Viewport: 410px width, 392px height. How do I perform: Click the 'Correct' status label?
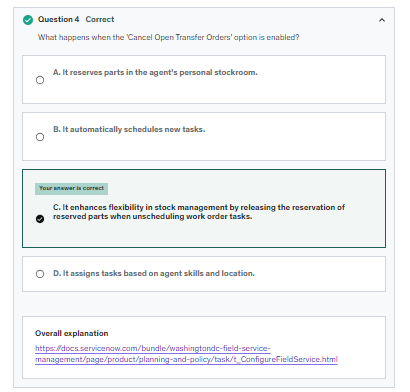(100, 19)
